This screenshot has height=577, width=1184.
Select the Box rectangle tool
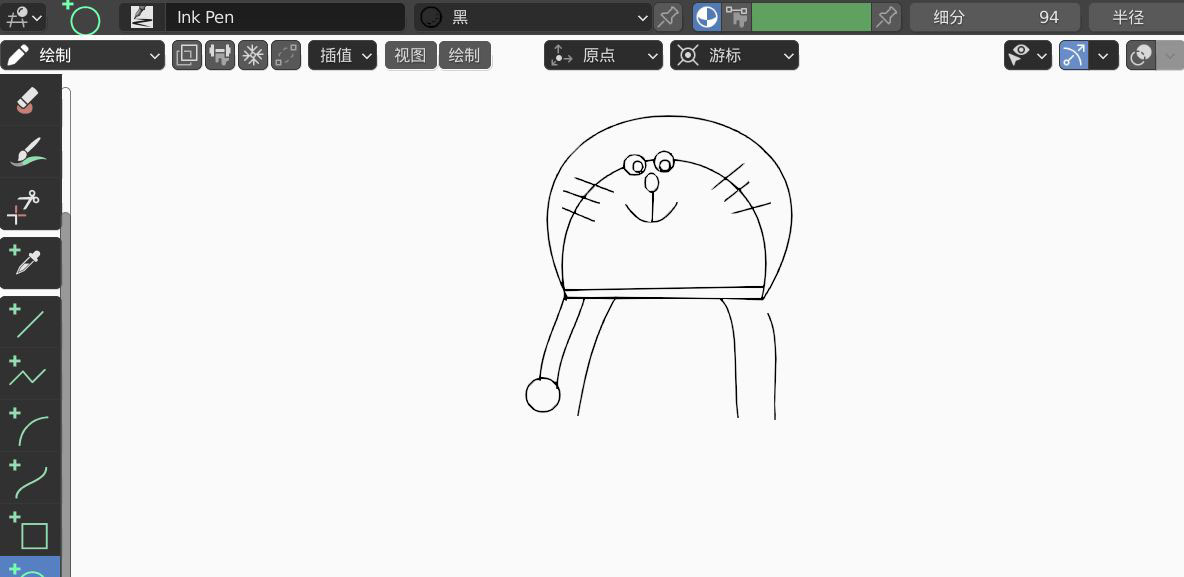(x=30, y=531)
